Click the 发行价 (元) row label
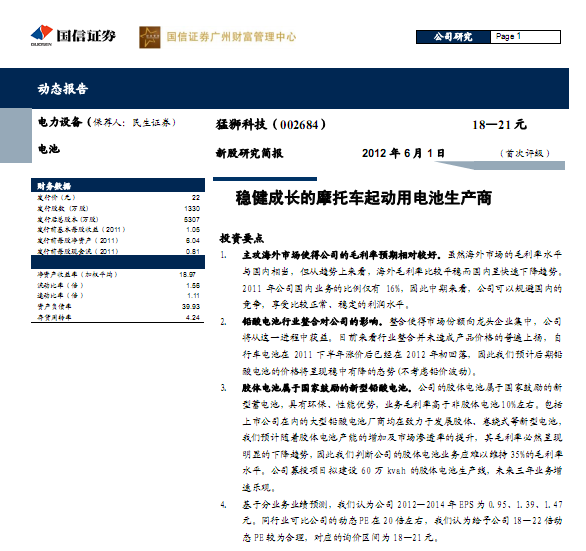The image size is (586, 551). point(56,197)
